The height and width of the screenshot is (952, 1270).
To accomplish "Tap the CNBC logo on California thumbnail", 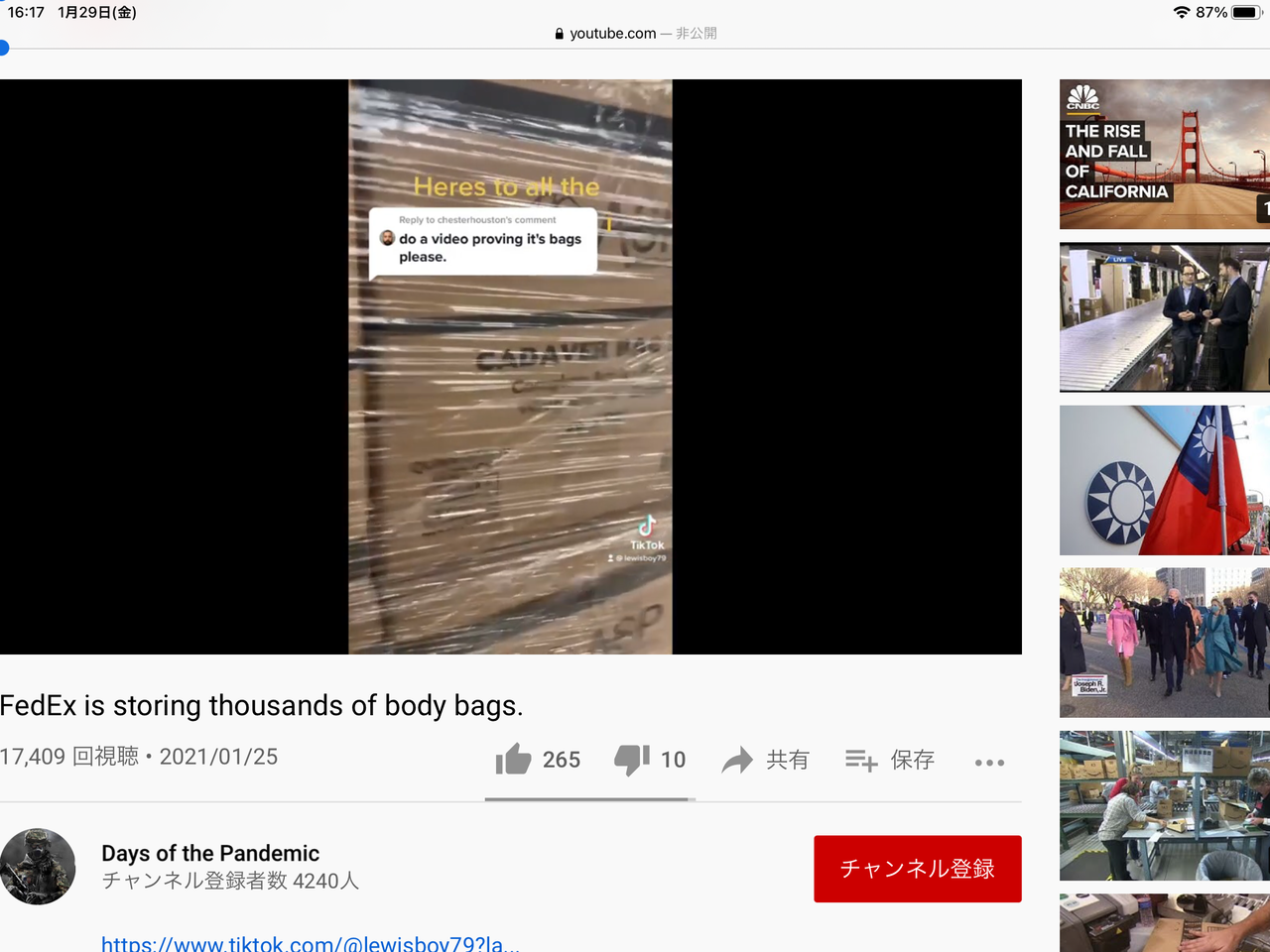I will 1082,97.
